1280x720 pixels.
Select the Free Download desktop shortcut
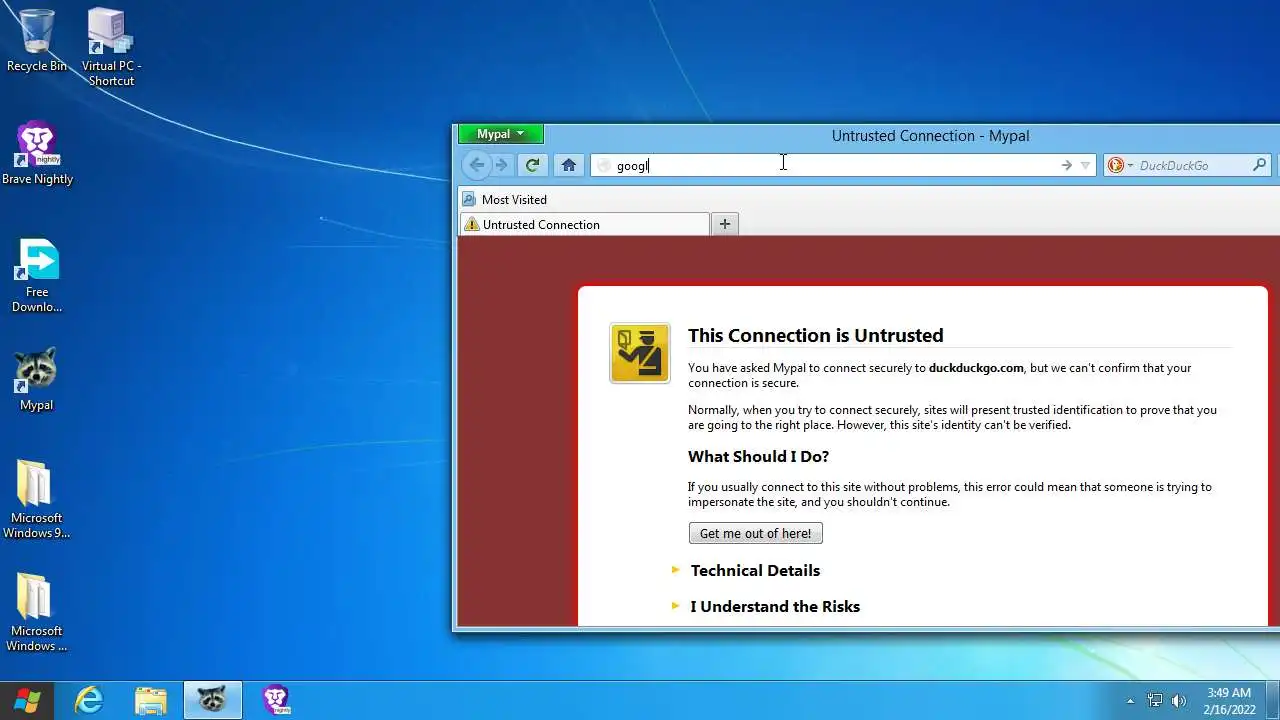point(37,275)
